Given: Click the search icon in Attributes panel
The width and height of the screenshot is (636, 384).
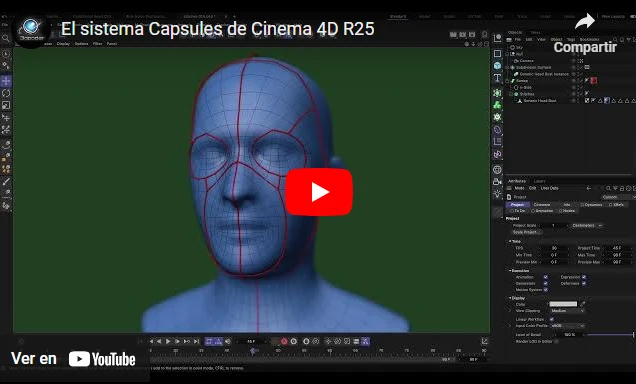Looking at the screenshot, I should [608, 188].
